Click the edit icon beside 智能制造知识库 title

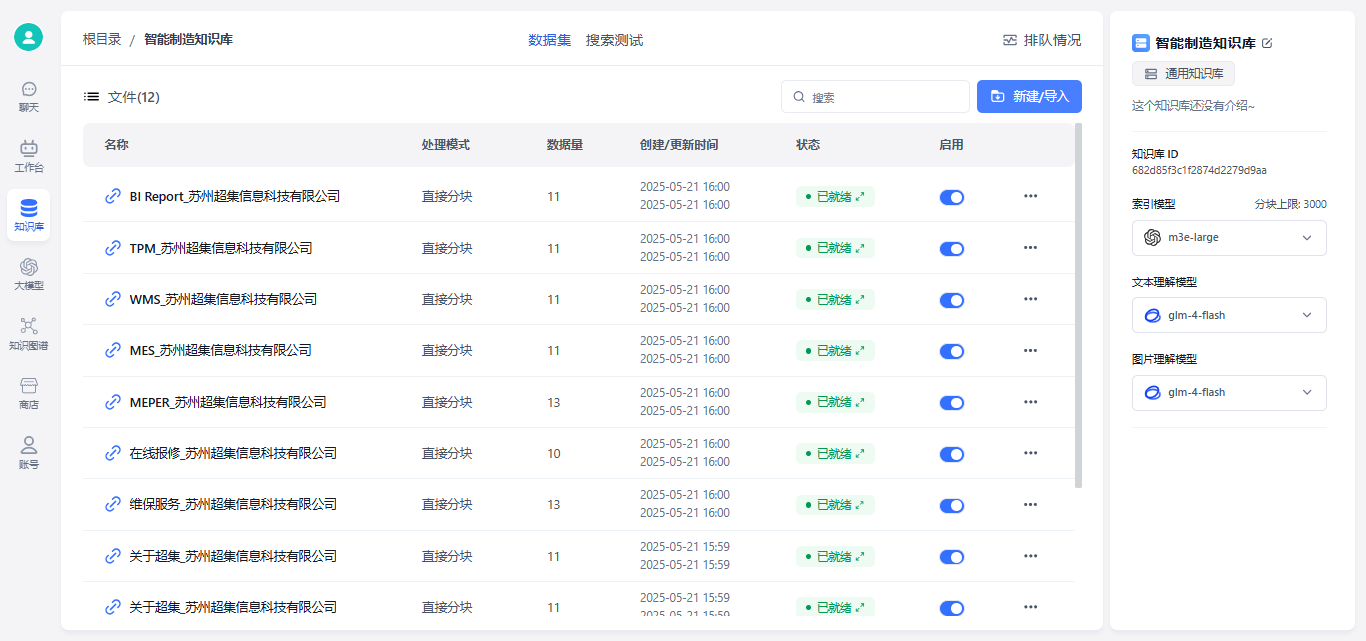[1268, 43]
